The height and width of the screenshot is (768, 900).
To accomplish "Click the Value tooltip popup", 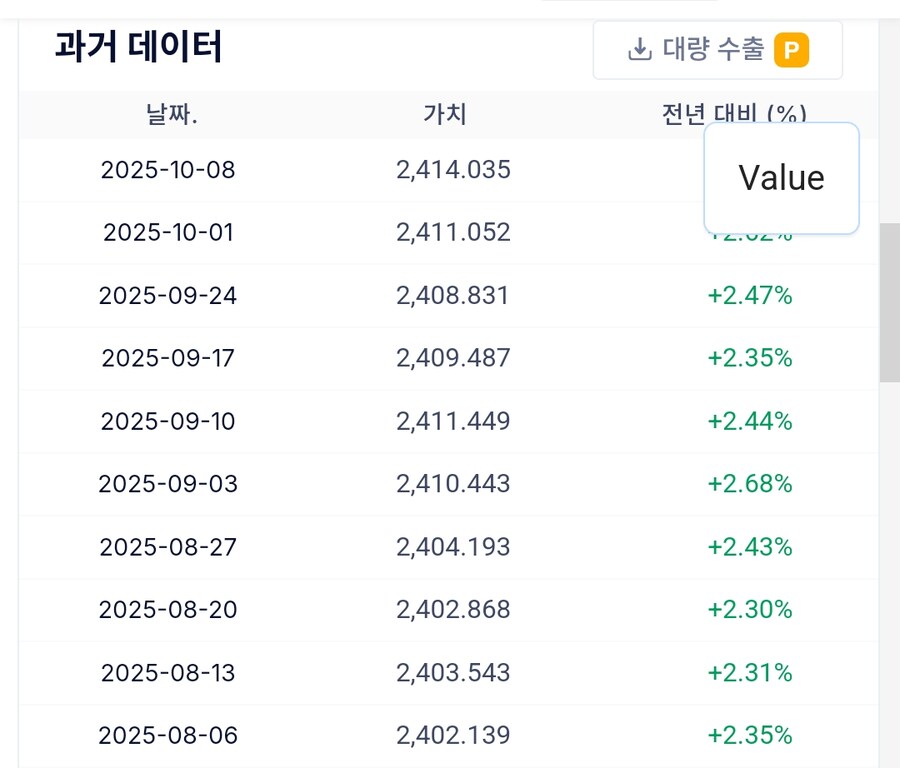I will pyautogui.click(x=781, y=178).
